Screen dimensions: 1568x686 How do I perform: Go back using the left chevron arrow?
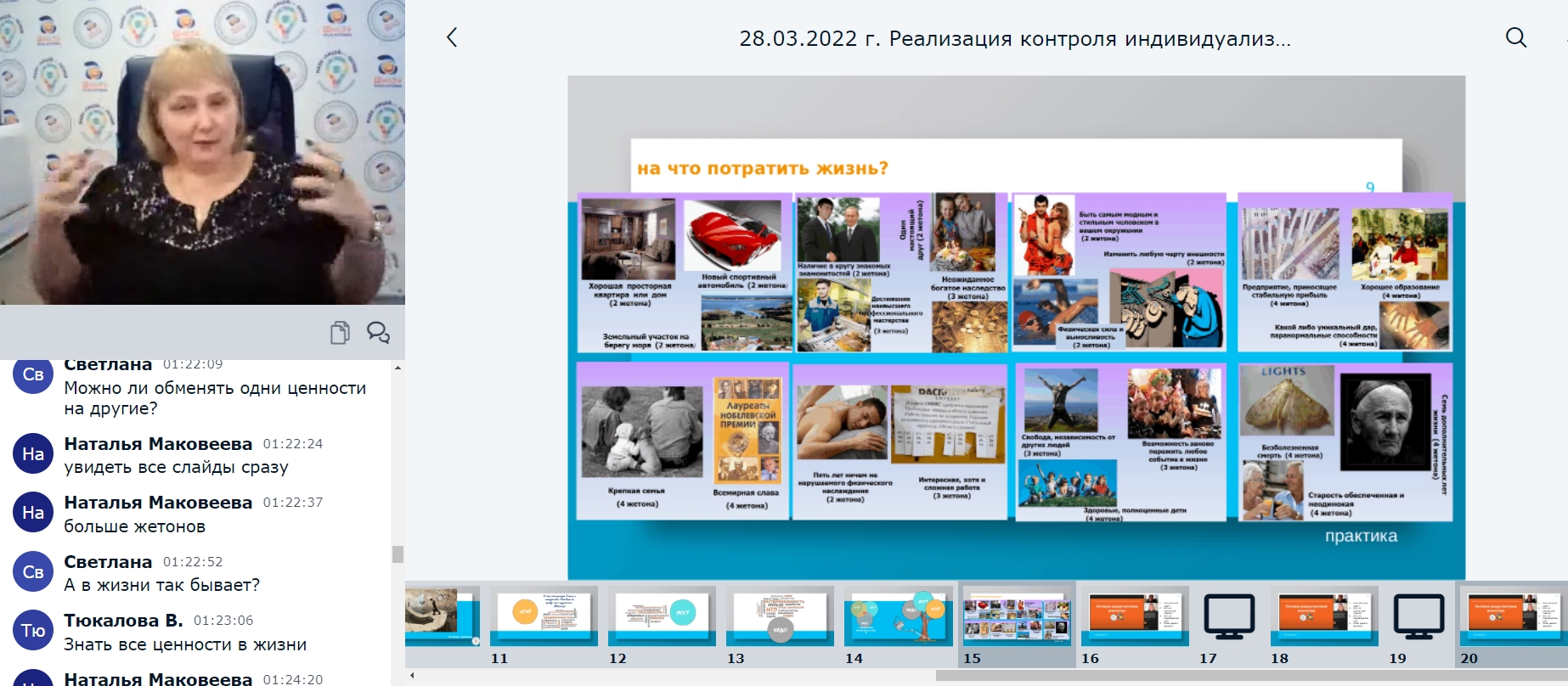(x=452, y=37)
